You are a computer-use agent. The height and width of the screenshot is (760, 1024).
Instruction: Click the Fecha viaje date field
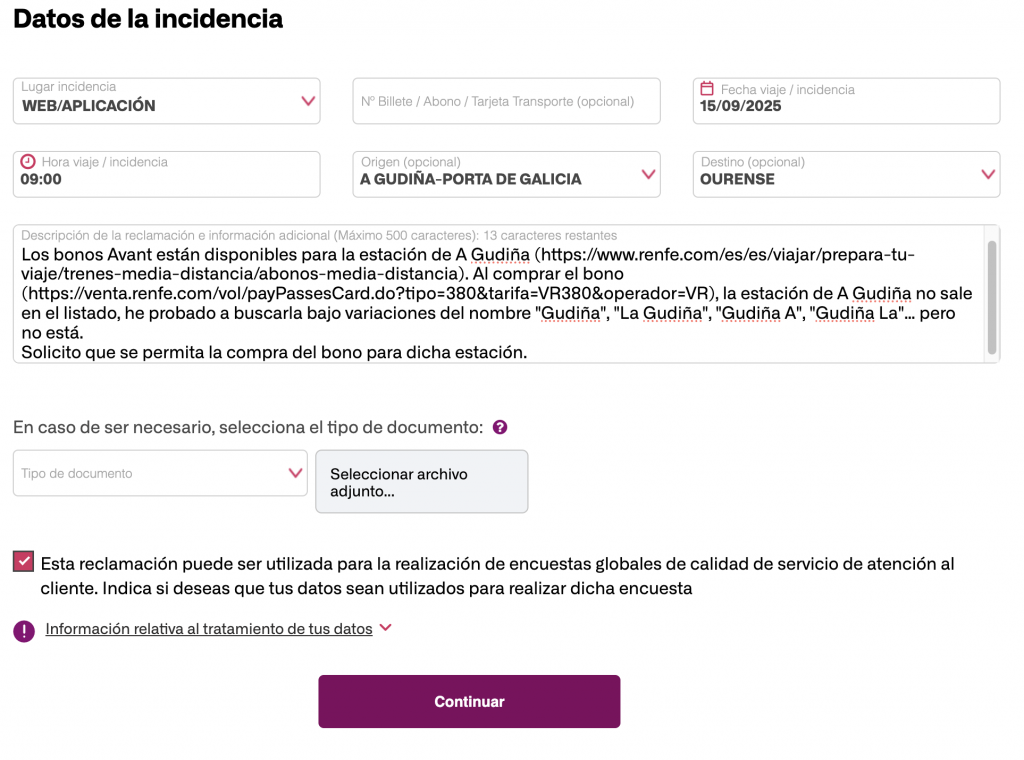[846, 106]
